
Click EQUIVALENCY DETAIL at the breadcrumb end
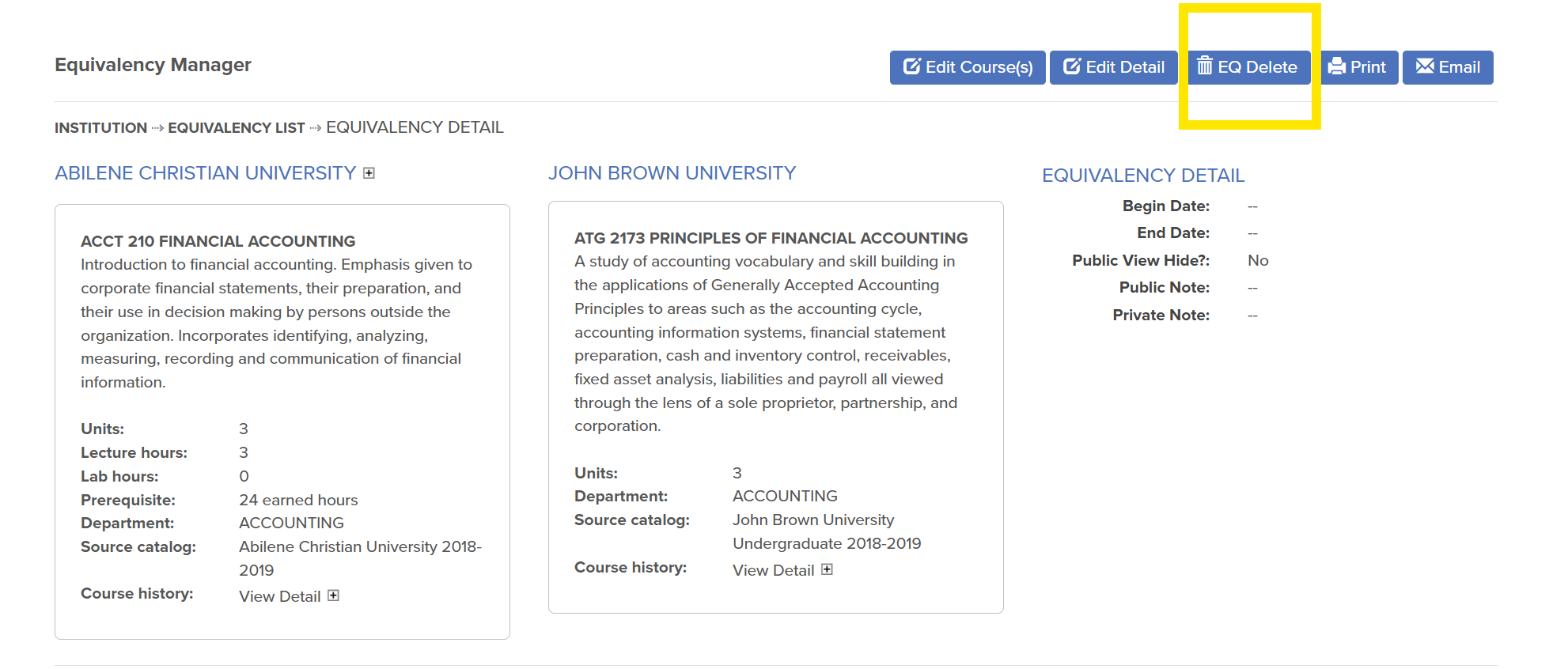415,127
